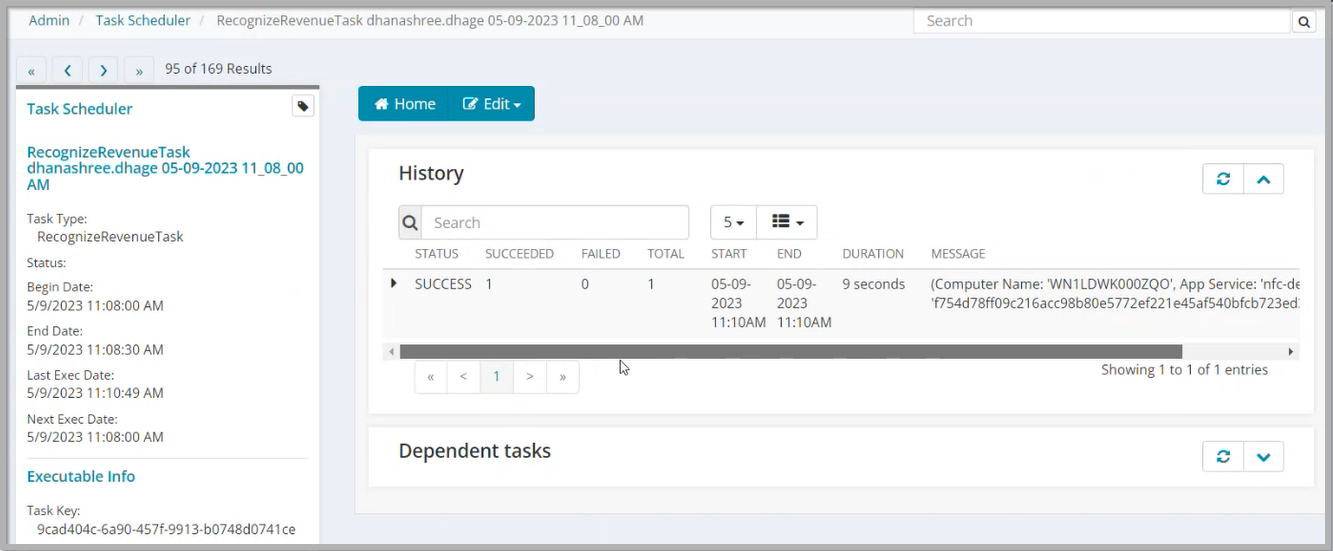This screenshot has height=551, width=1333.
Task: Click the scrollbar left arrow in History
Action: pos(390,352)
